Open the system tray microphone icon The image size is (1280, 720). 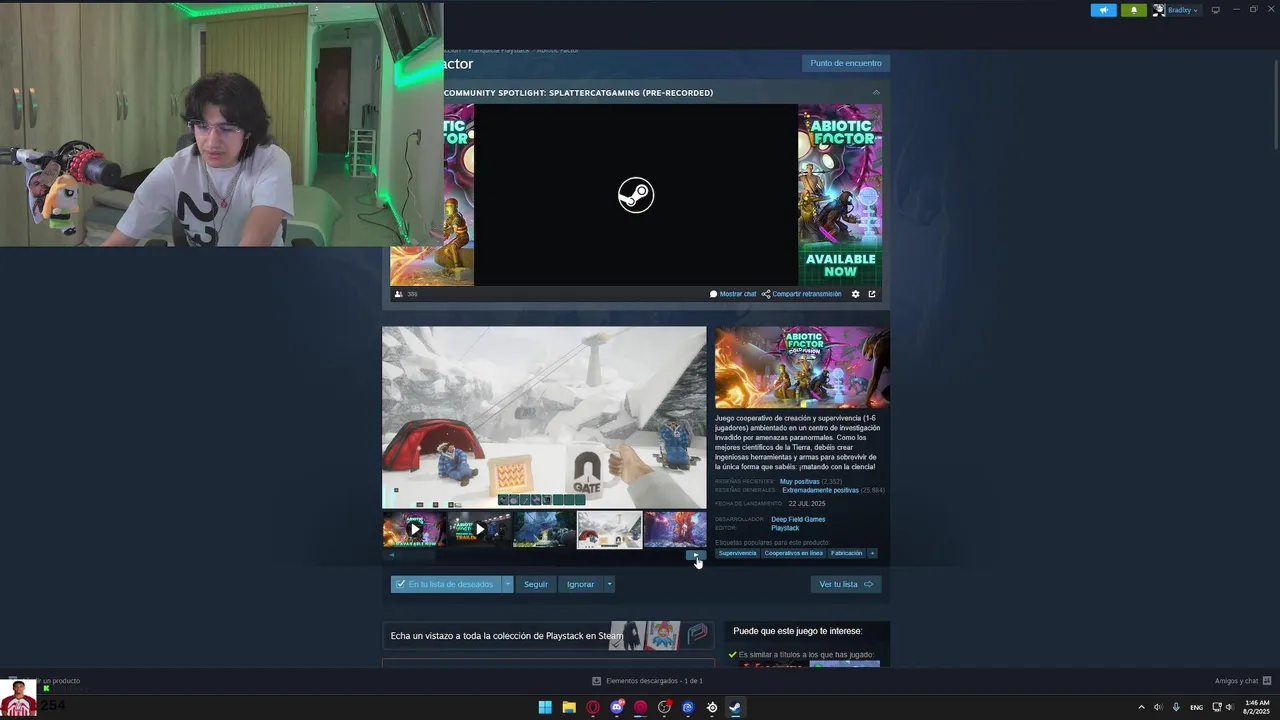pyautogui.click(x=1176, y=707)
